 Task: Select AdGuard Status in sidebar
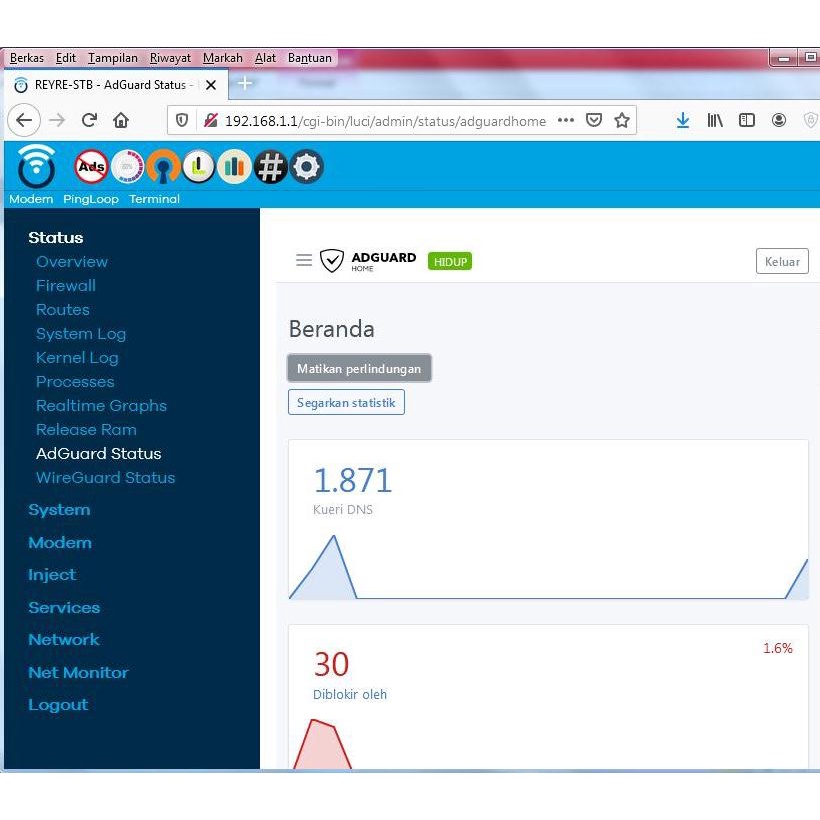coord(98,453)
